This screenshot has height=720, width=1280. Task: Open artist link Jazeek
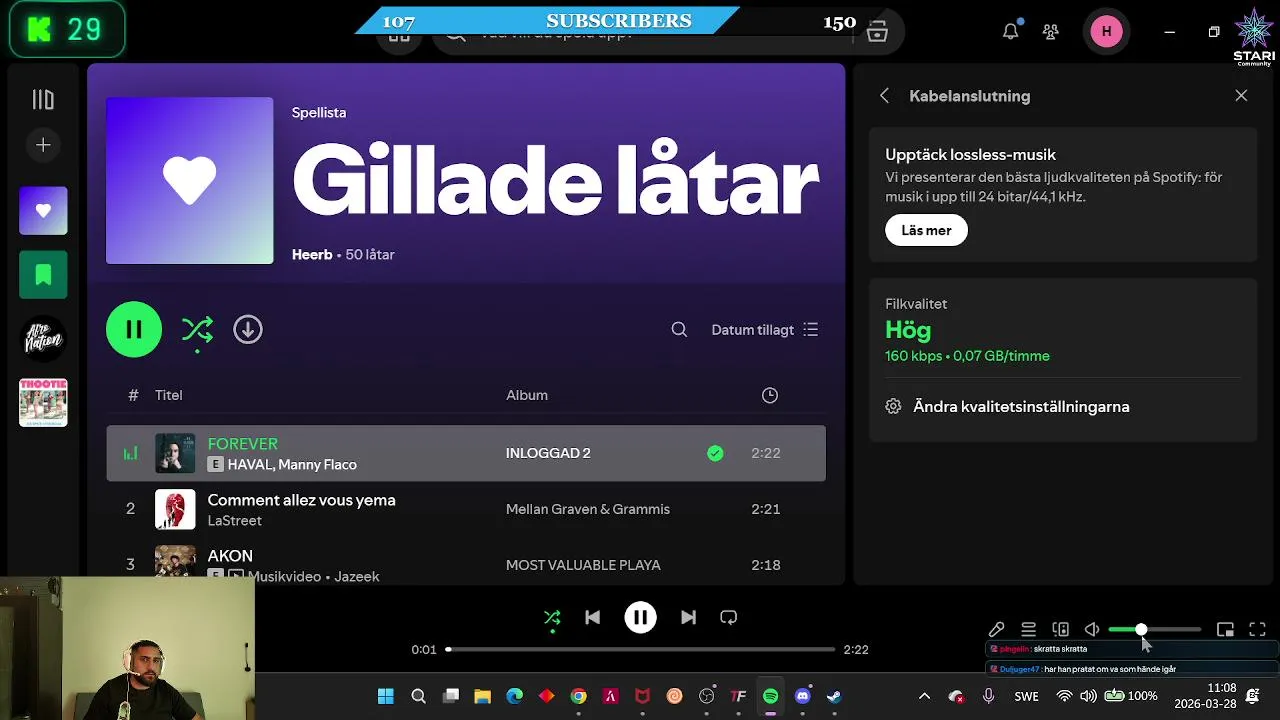tap(357, 576)
